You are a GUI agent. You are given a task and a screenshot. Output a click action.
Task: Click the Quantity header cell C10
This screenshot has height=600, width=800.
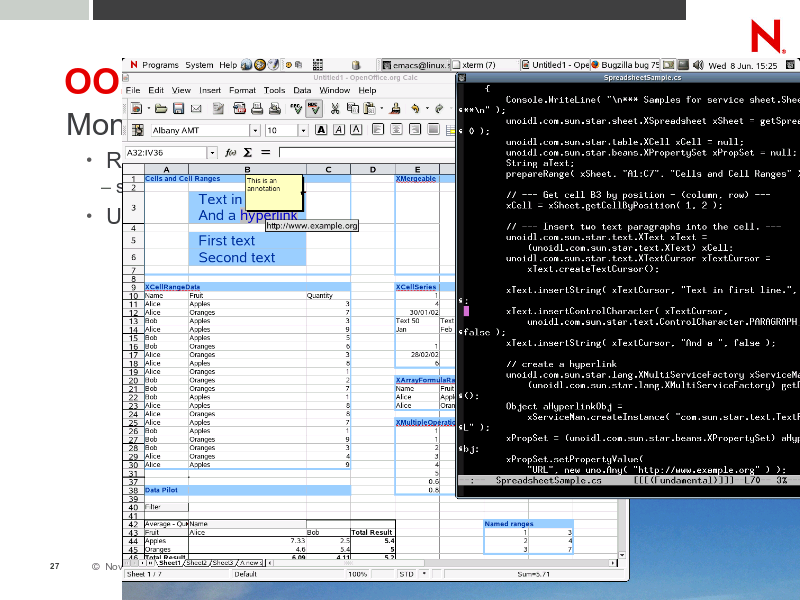[328, 295]
